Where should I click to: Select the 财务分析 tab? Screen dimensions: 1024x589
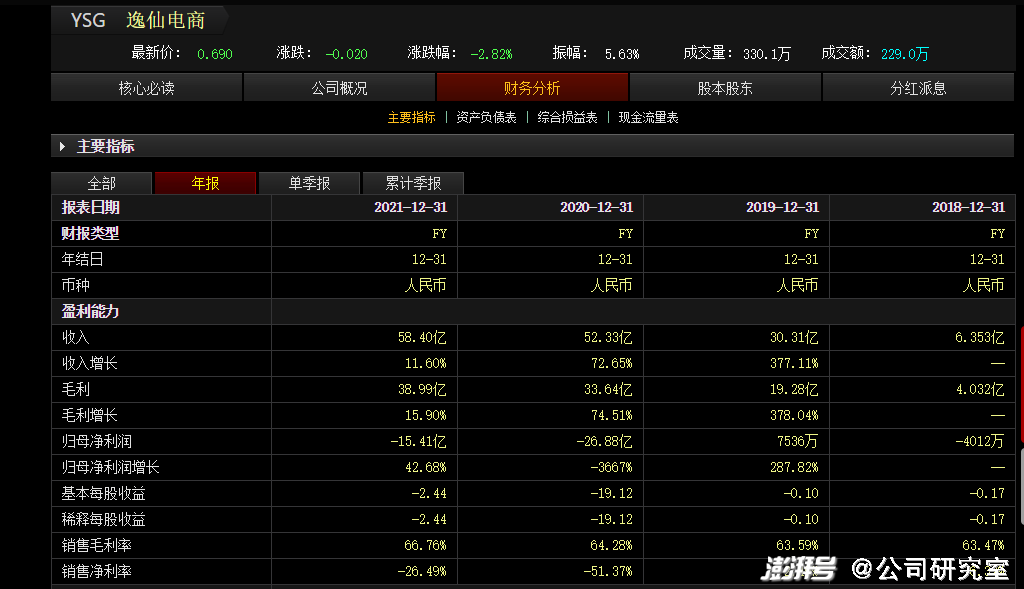(x=532, y=88)
